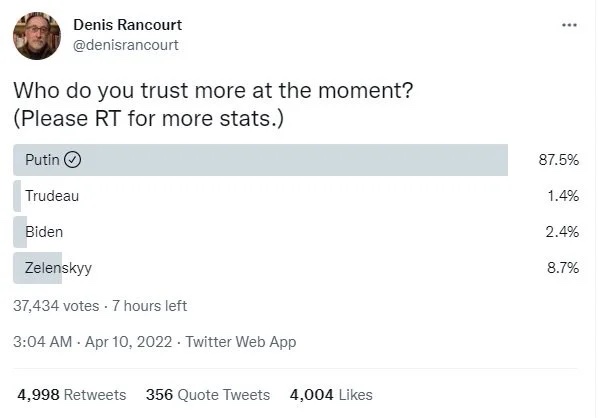Click Denis Rancourt's profile avatar
The image size is (598, 418).
coord(37,35)
